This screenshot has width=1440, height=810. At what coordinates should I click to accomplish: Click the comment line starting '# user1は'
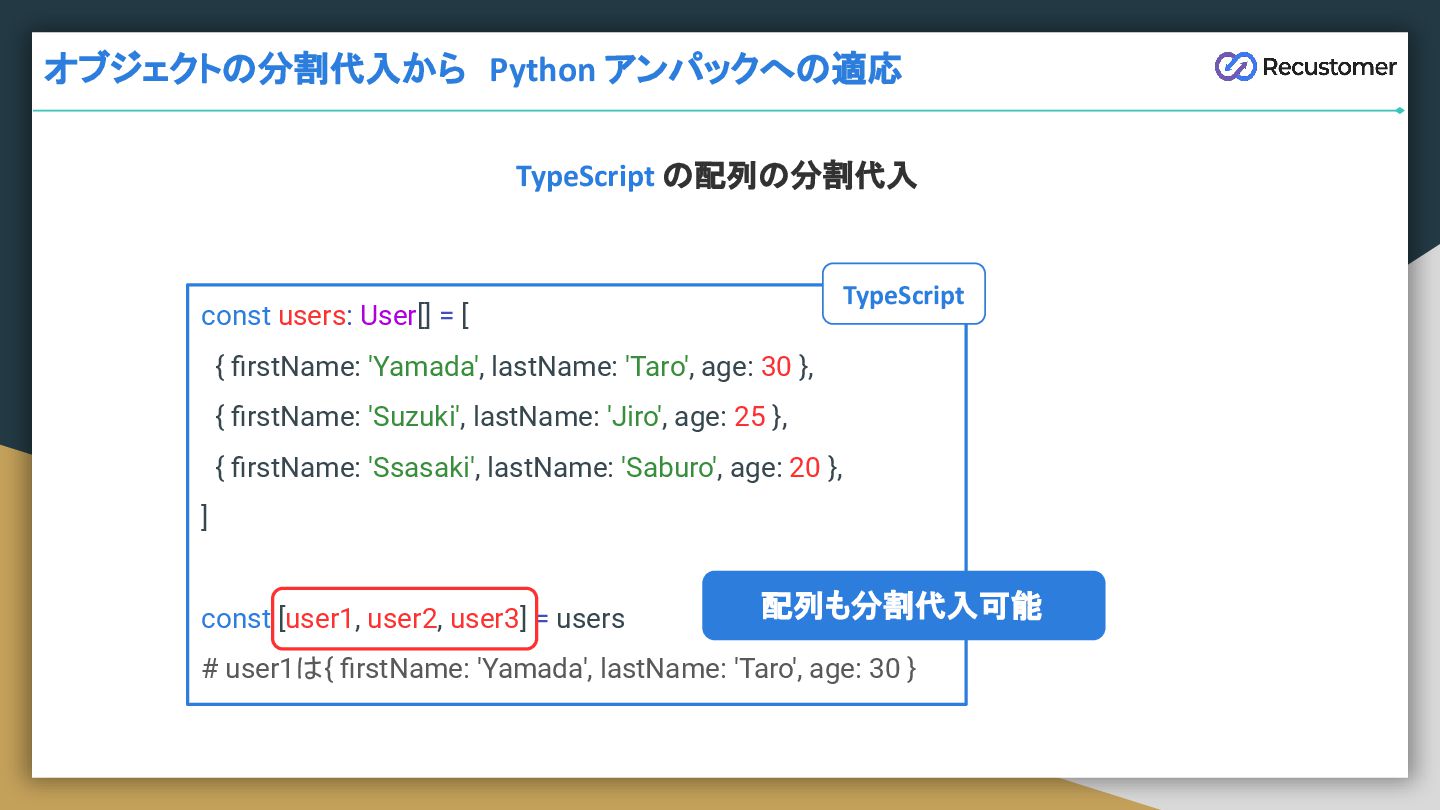[x=559, y=668]
